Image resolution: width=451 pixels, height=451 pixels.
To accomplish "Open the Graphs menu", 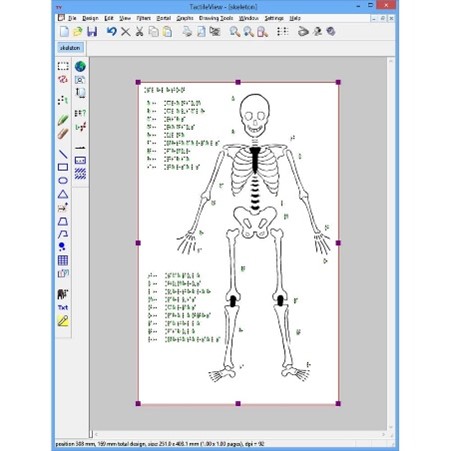I will coord(185,18).
